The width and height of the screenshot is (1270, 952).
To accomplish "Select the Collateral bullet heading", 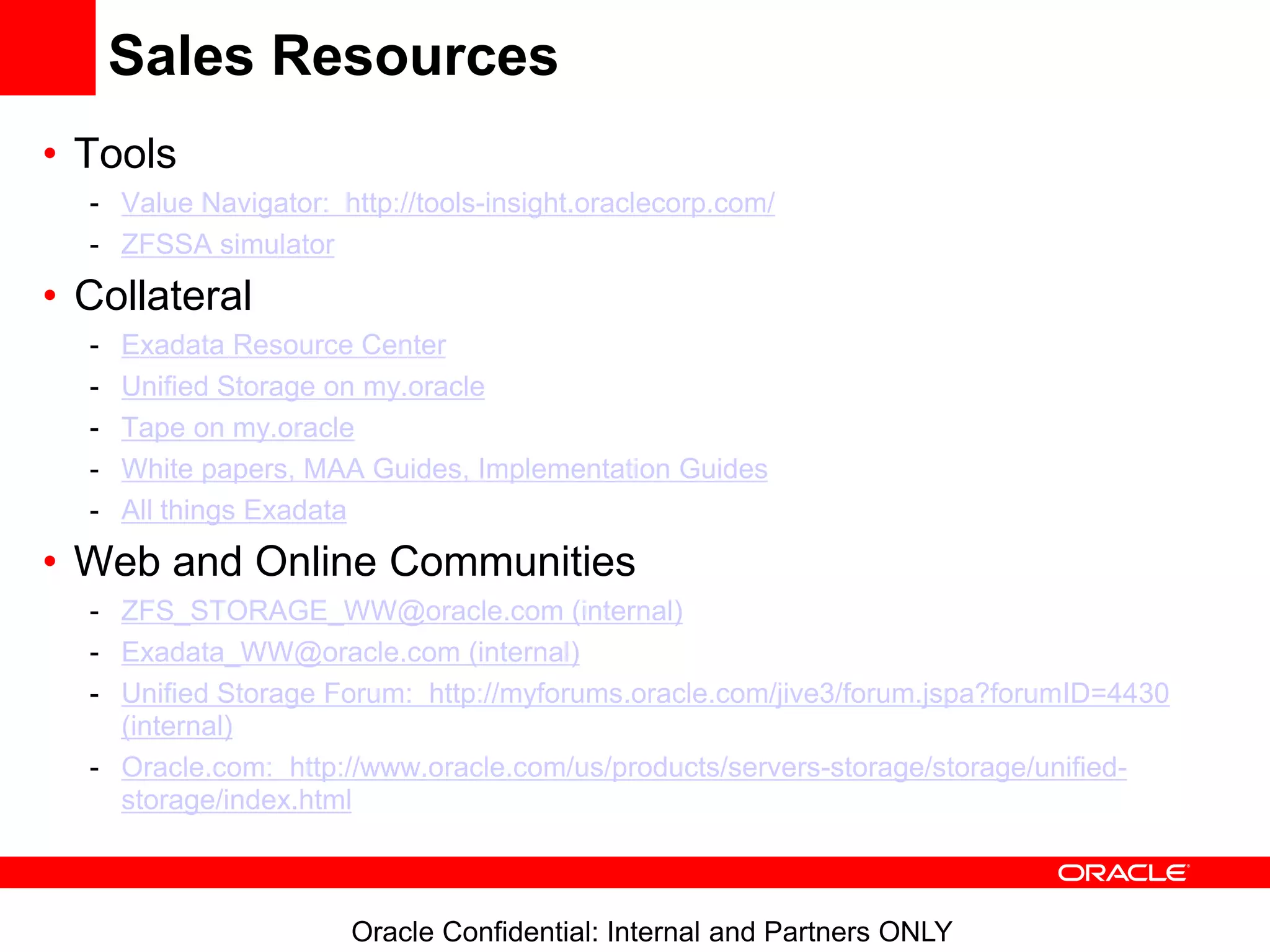I will [163, 295].
